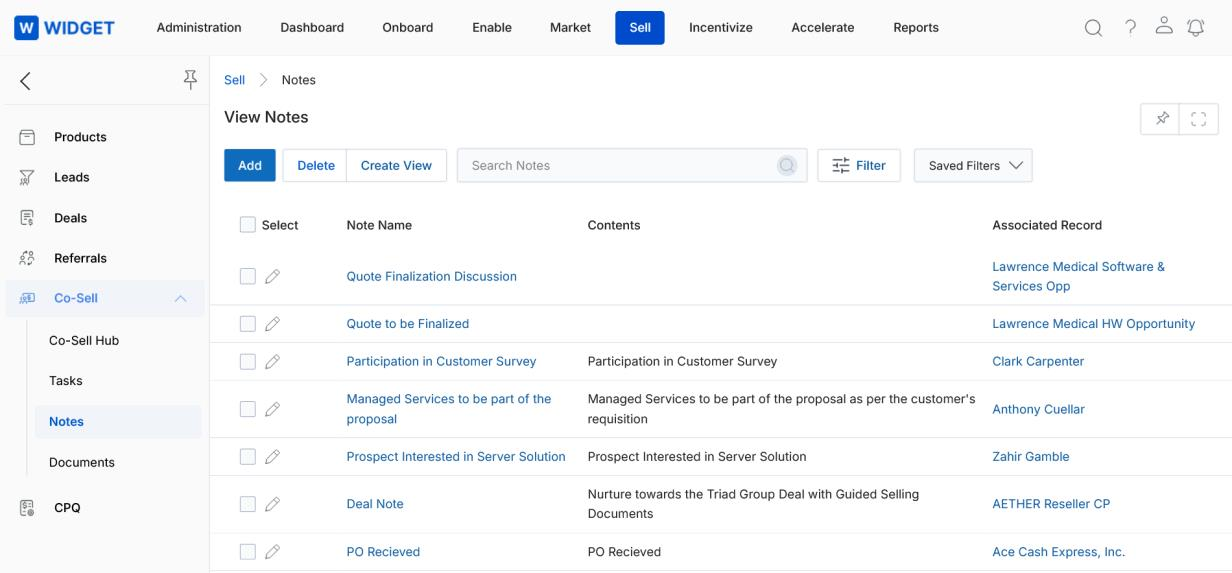Click the Filter sliders icon
This screenshot has height=573, width=1232.
pos(841,166)
